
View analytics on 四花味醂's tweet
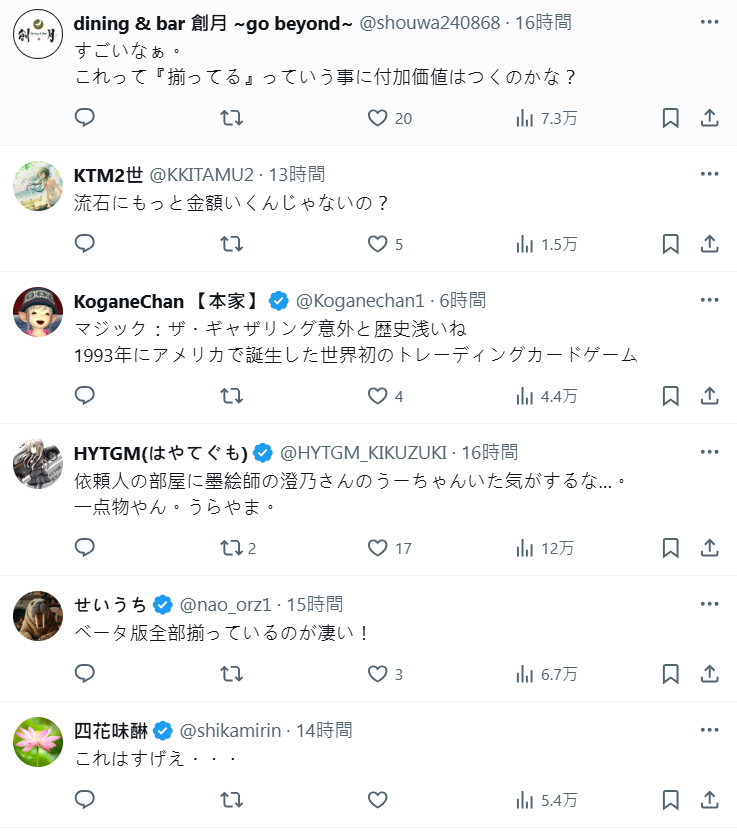(x=545, y=800)
